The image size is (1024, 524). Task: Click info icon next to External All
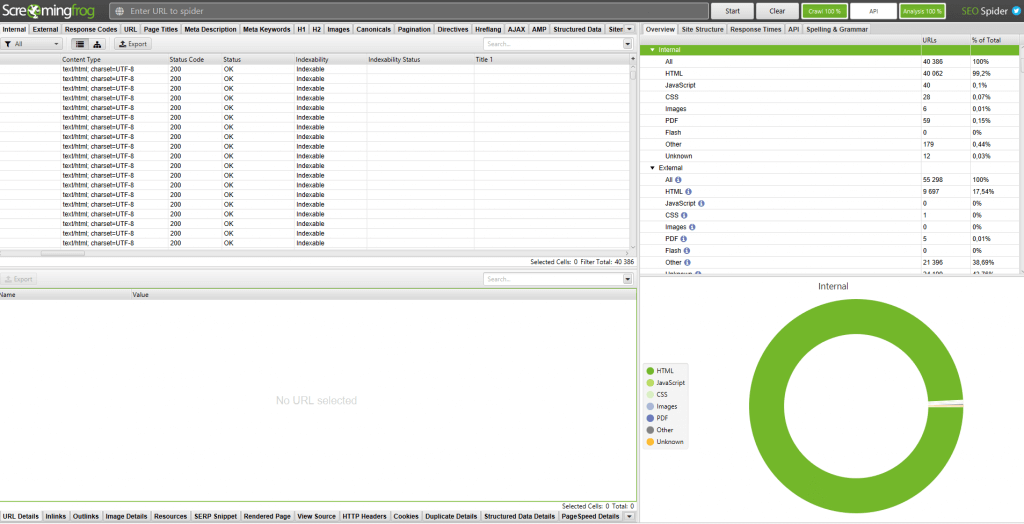click(679, 179)
